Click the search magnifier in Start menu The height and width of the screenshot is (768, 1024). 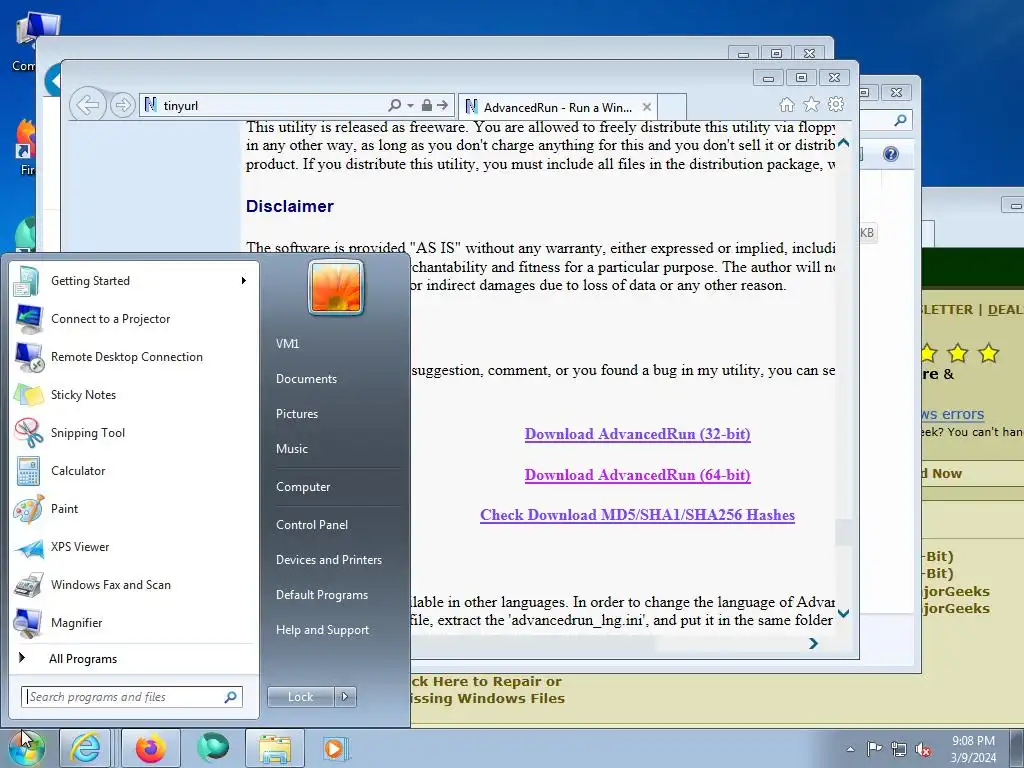[231, 697]
